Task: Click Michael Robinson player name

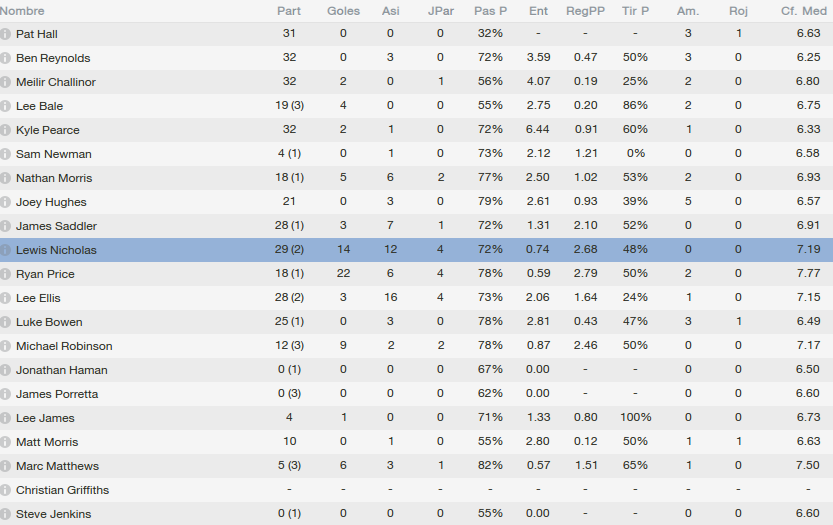Action: tap(64, 346)
